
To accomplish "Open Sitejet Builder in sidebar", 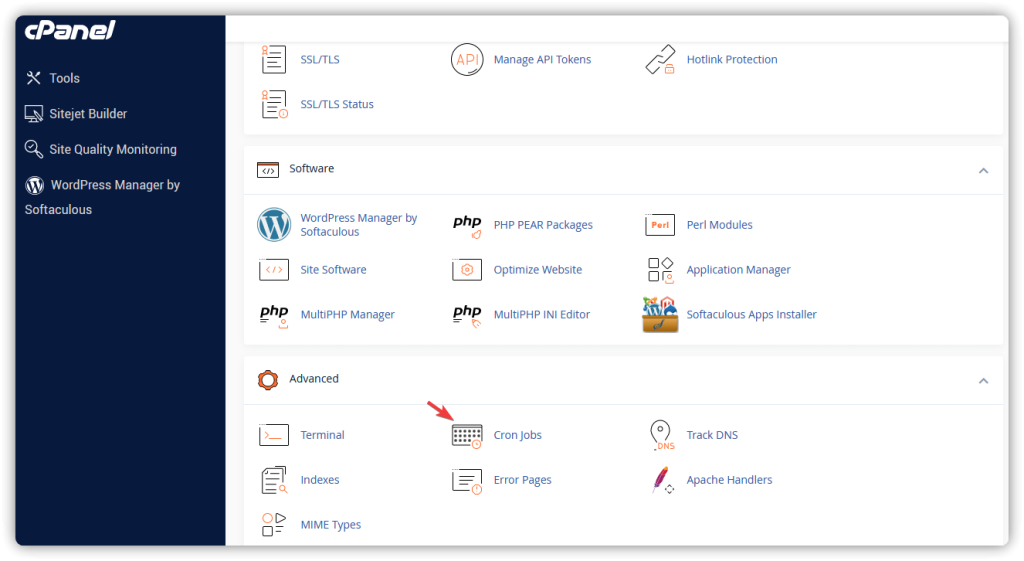I will tap(88, 114).
